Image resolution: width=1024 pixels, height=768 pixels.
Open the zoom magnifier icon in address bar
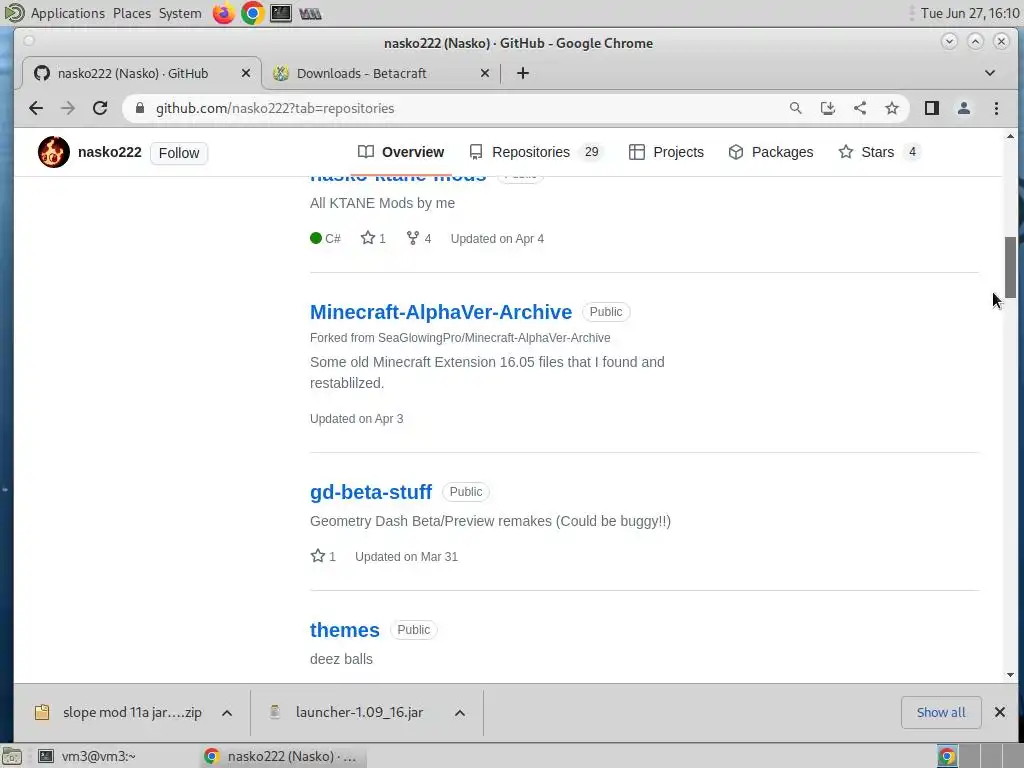pyautogui.click(x=795, y=108)
